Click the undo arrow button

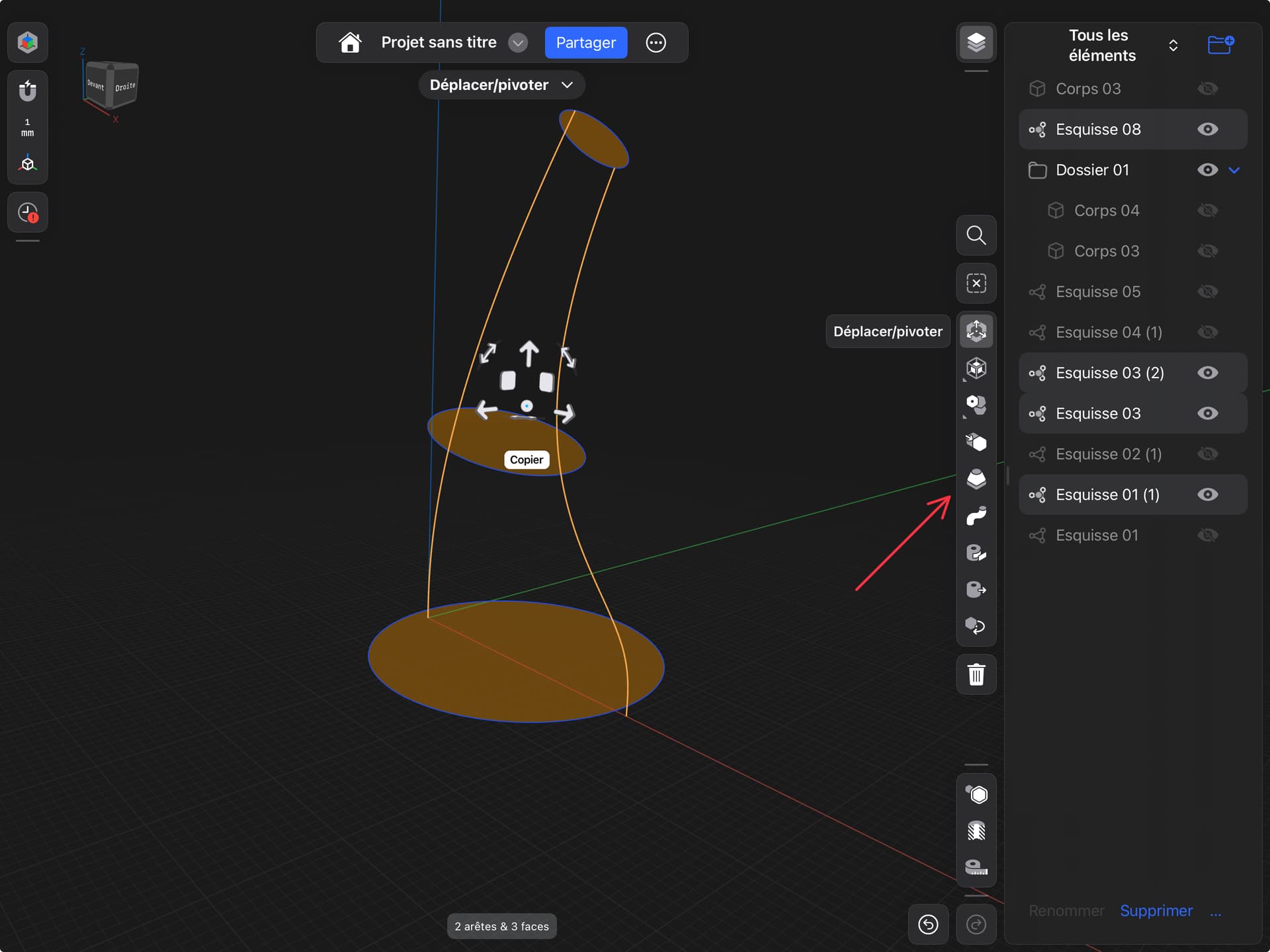[x=928, y=924]
